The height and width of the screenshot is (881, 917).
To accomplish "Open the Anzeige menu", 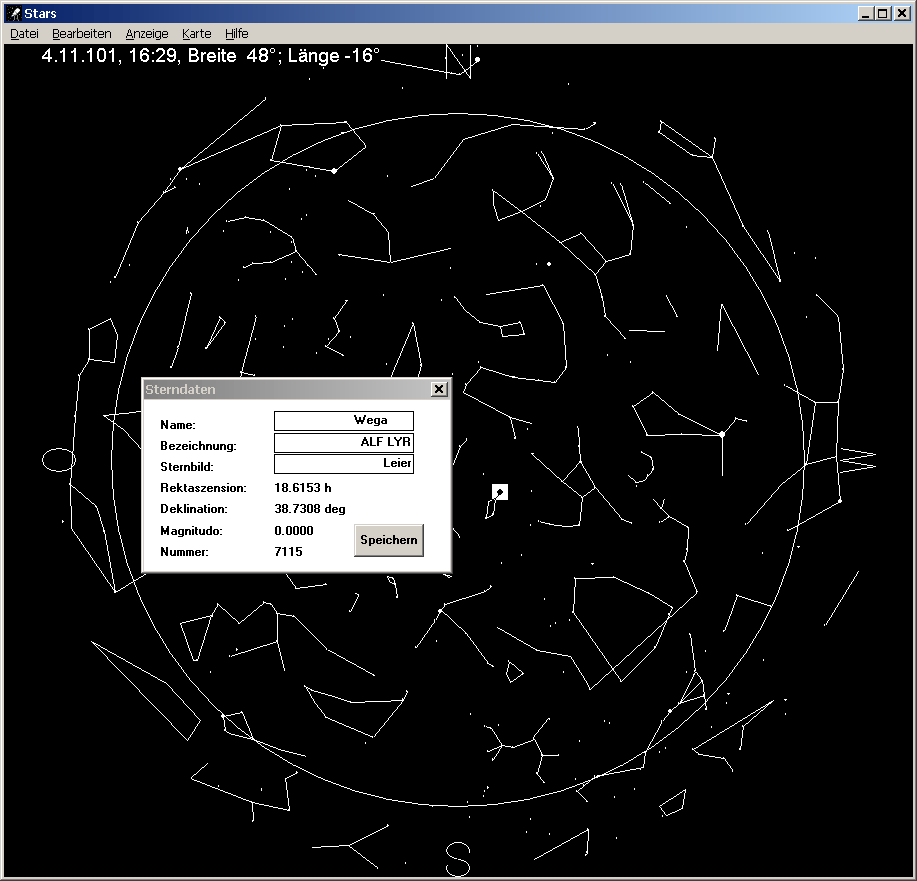I will click(x=147, y=34).
